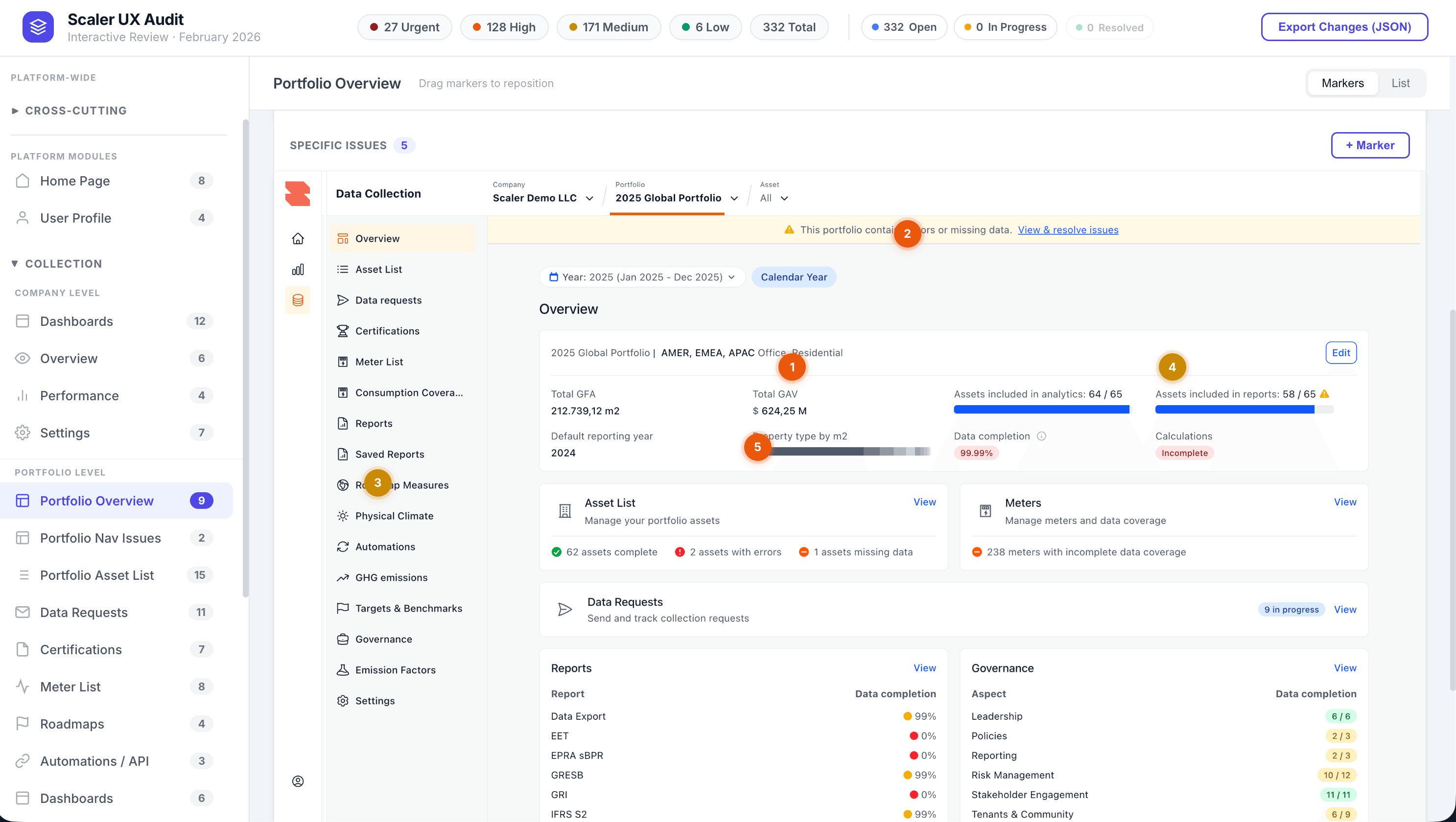This screenshot has width=1456, height=822.
Task: Click the Assets included in analytics progress bar
Action: (x=1042, y=410)
